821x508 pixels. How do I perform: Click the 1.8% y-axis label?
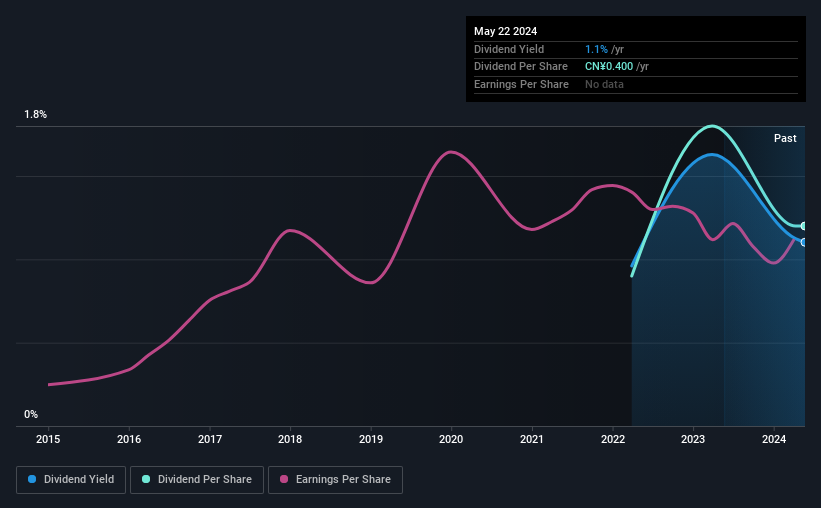coord(36,114)
